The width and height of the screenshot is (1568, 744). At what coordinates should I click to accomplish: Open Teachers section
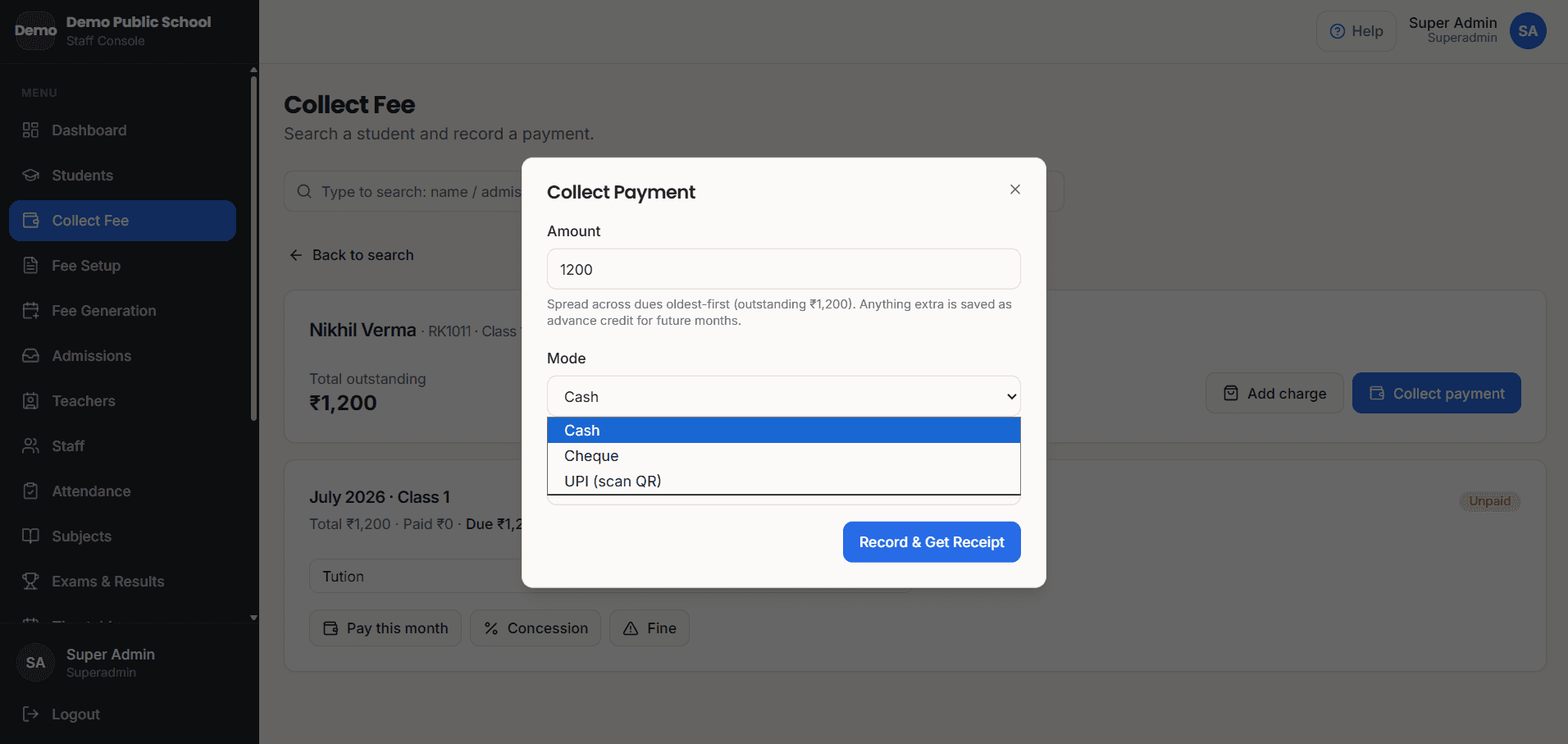coord(122,401)
